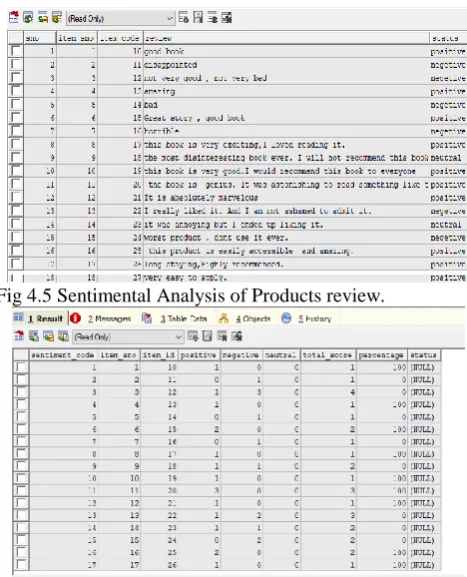The height and width of the screenshot is (577, 467).
Task: Click the Objects tab tree icon
Action: tap(223, 318)
